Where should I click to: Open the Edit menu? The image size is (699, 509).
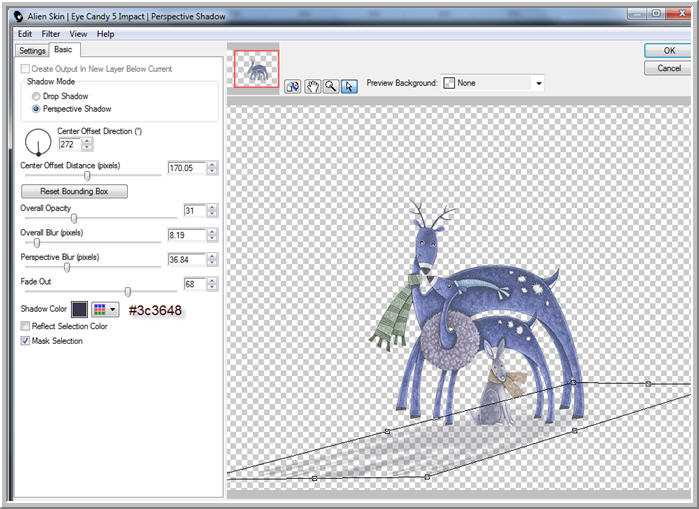(25, 34)
